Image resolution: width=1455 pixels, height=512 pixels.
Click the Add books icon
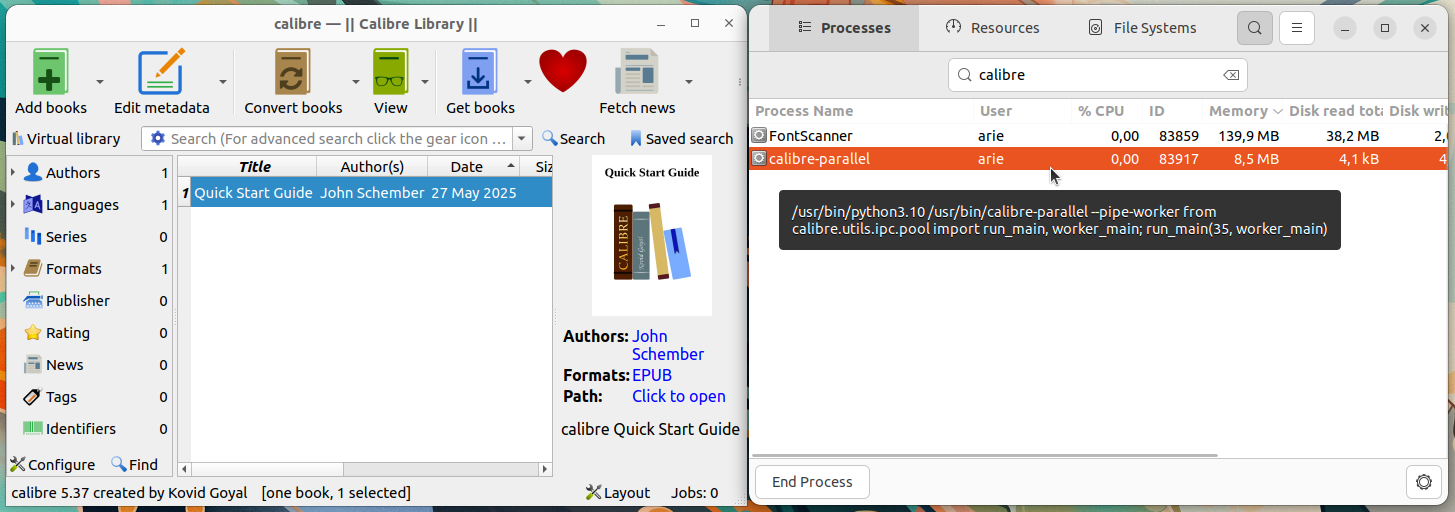[x=50, y=72]
